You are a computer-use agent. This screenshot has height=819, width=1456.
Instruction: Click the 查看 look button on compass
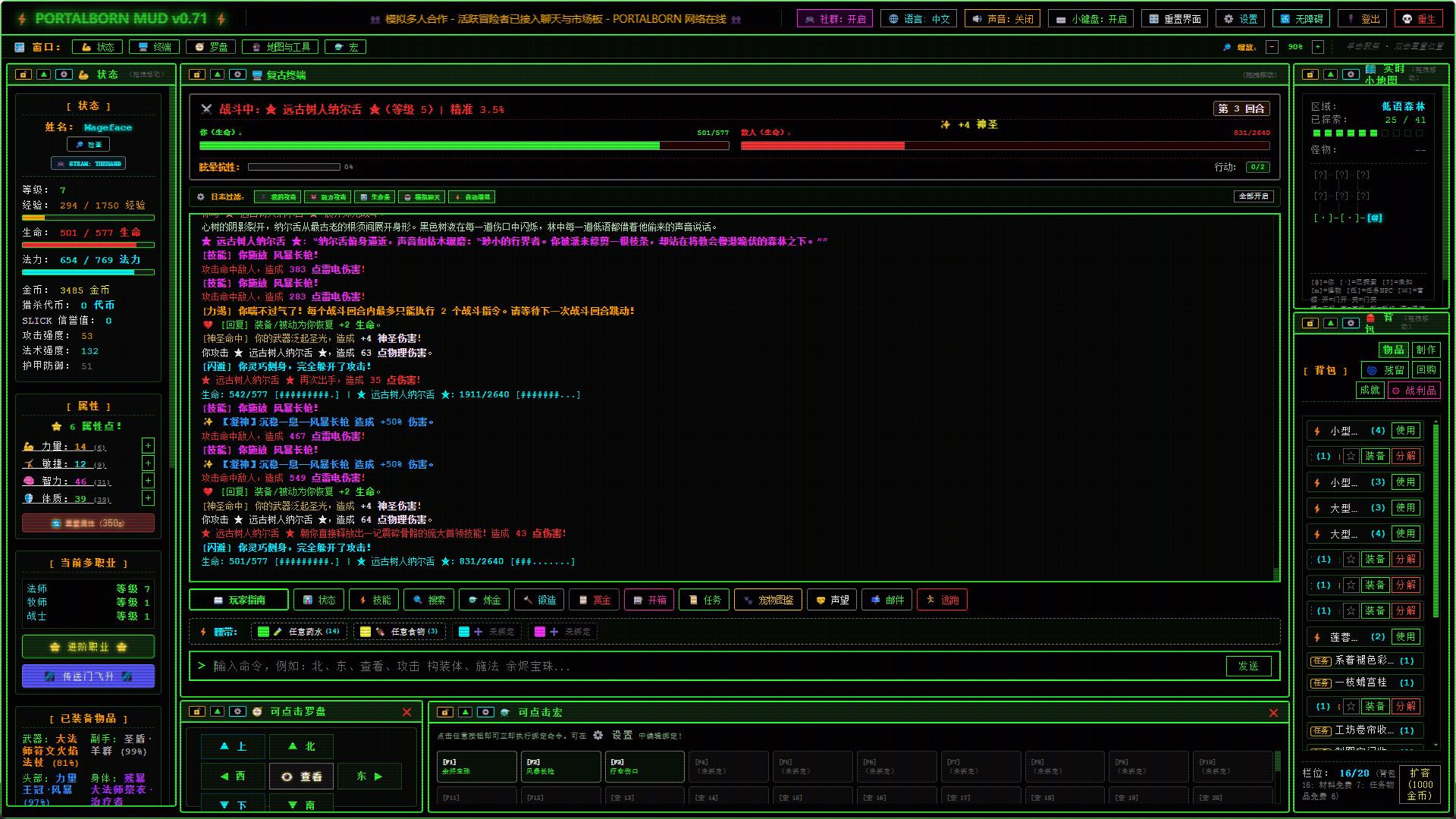coord(302,777)
